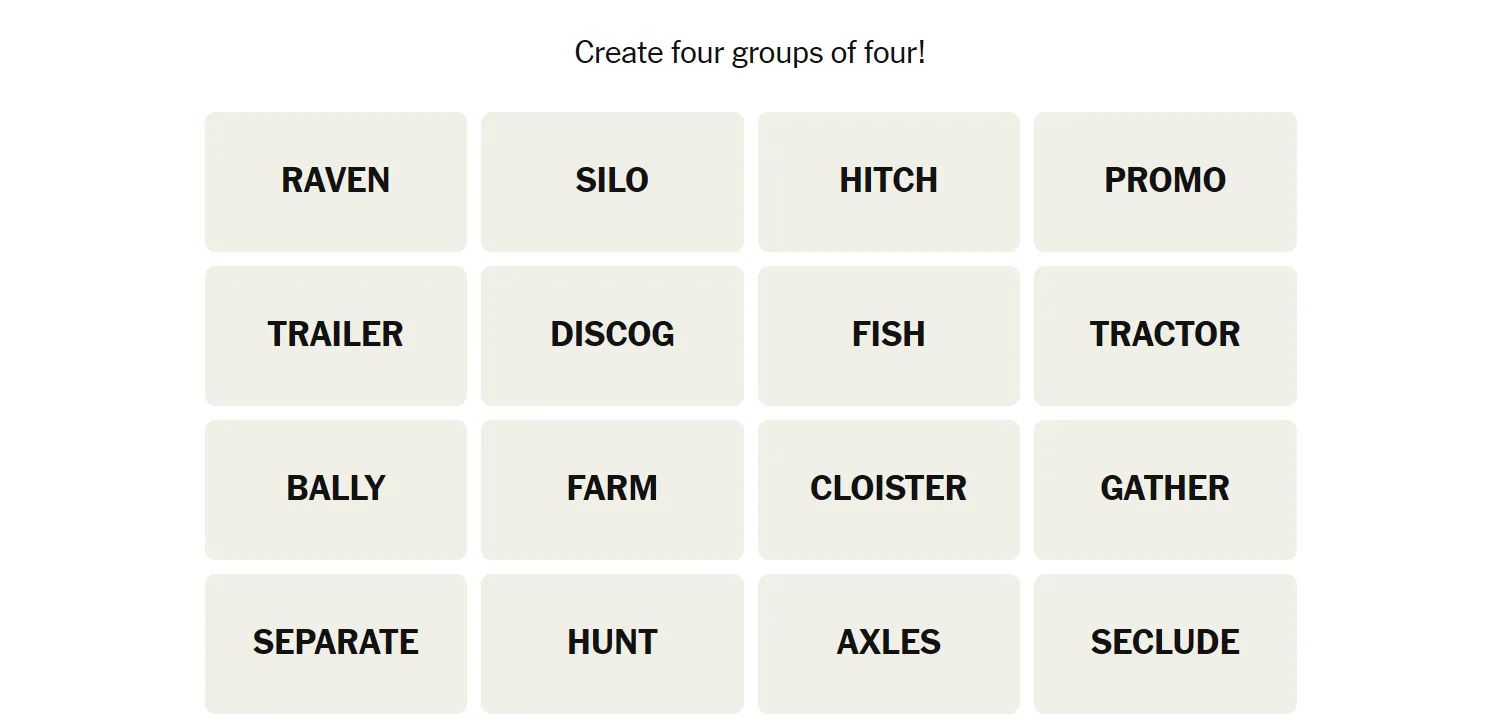The image size is (1500, 726).
Task: Click the SEPARATE word tile
Action: (x=336, y=643)
